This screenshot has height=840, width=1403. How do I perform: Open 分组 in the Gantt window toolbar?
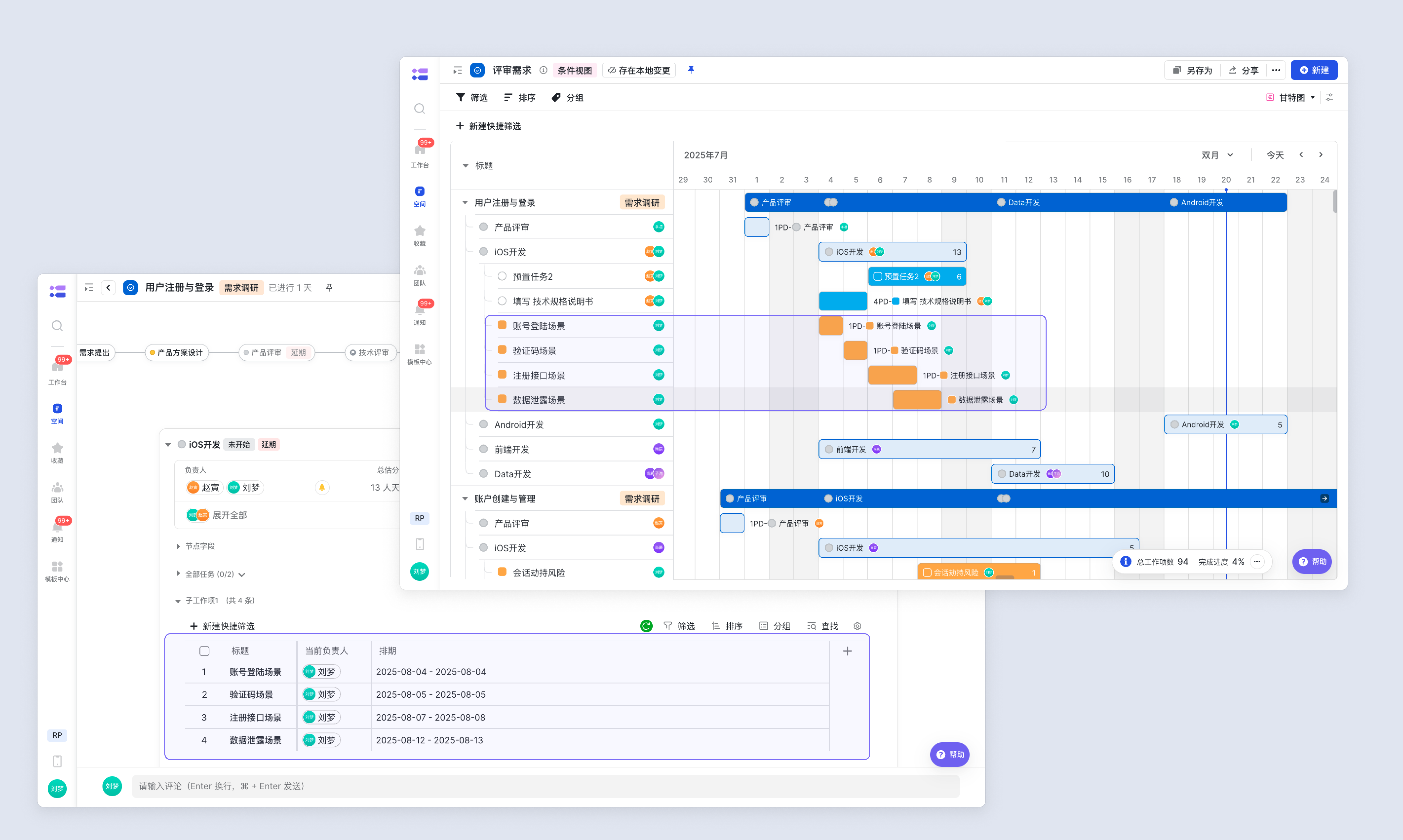[567, 97]
